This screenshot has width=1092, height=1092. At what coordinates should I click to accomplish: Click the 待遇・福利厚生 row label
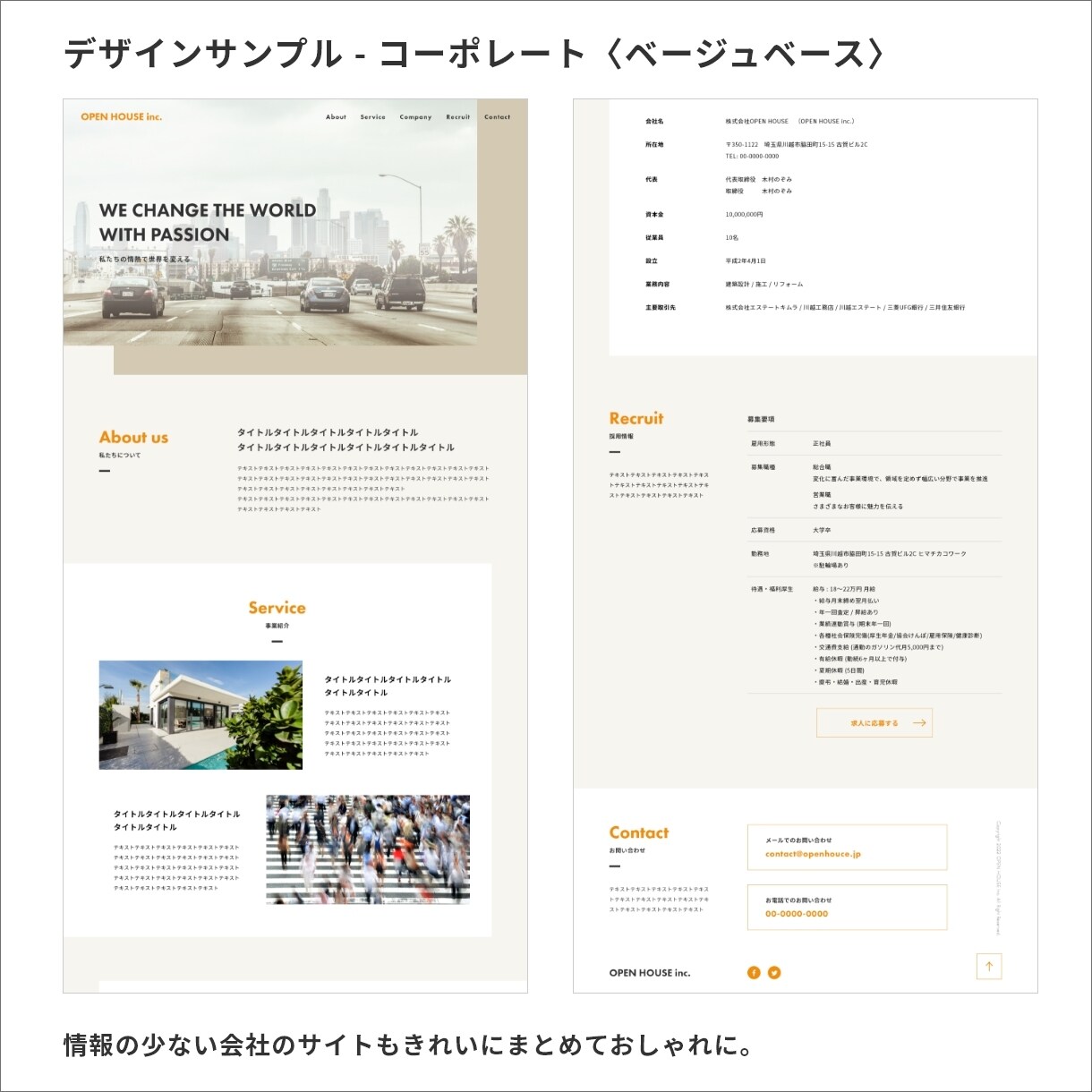(x=772, y=589)
